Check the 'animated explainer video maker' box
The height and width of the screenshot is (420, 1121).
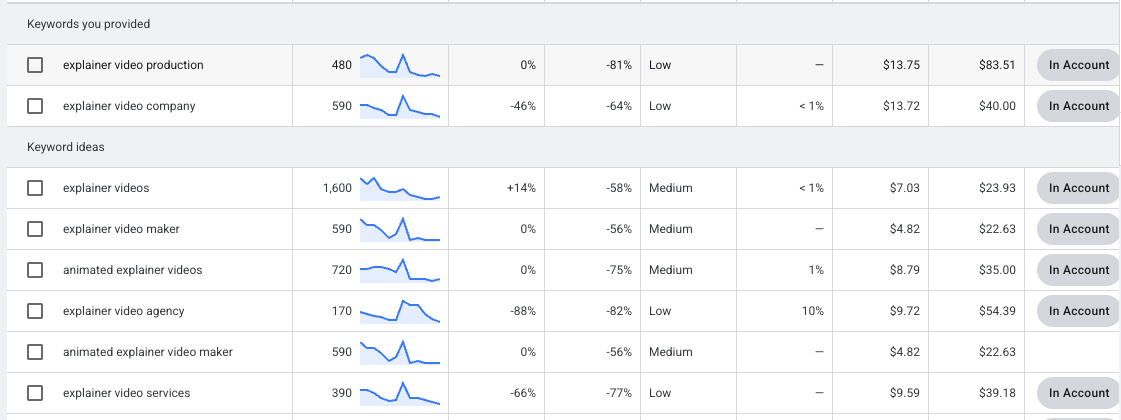(x=35, y=352)
